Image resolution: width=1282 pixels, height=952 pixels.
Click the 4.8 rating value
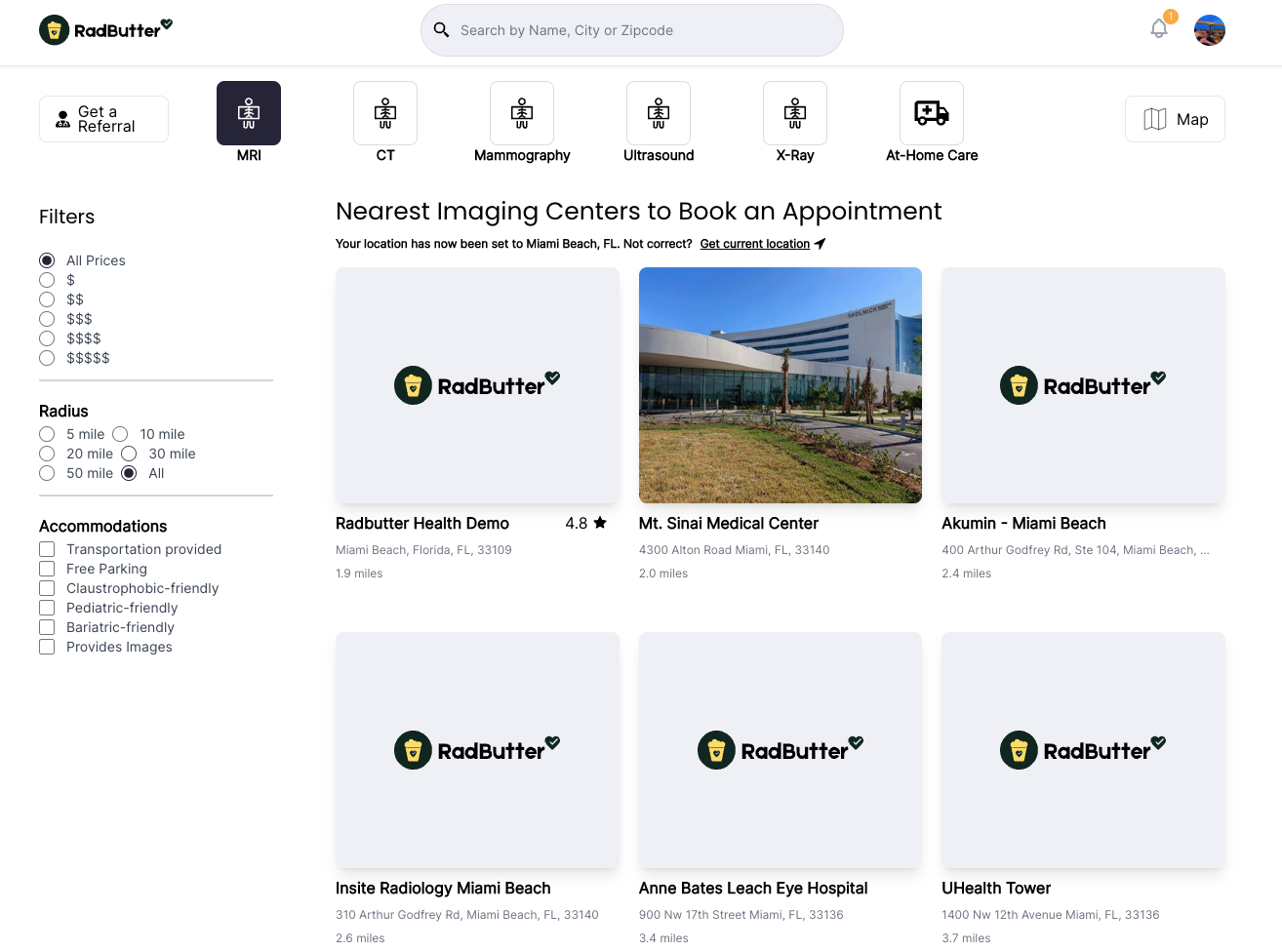click(x=576, y=524)
